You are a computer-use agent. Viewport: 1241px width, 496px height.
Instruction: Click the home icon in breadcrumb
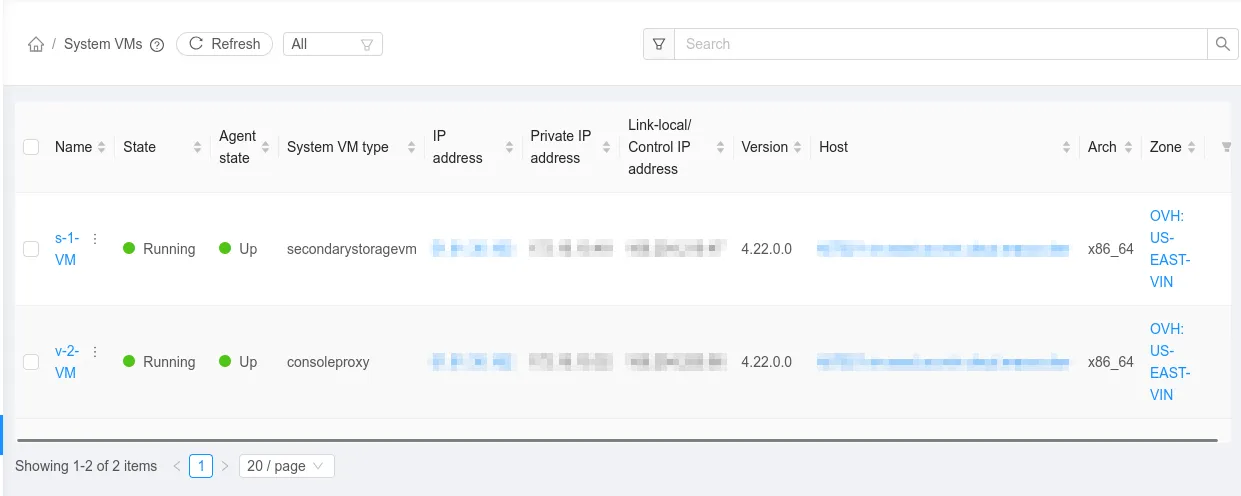point(36,44)
